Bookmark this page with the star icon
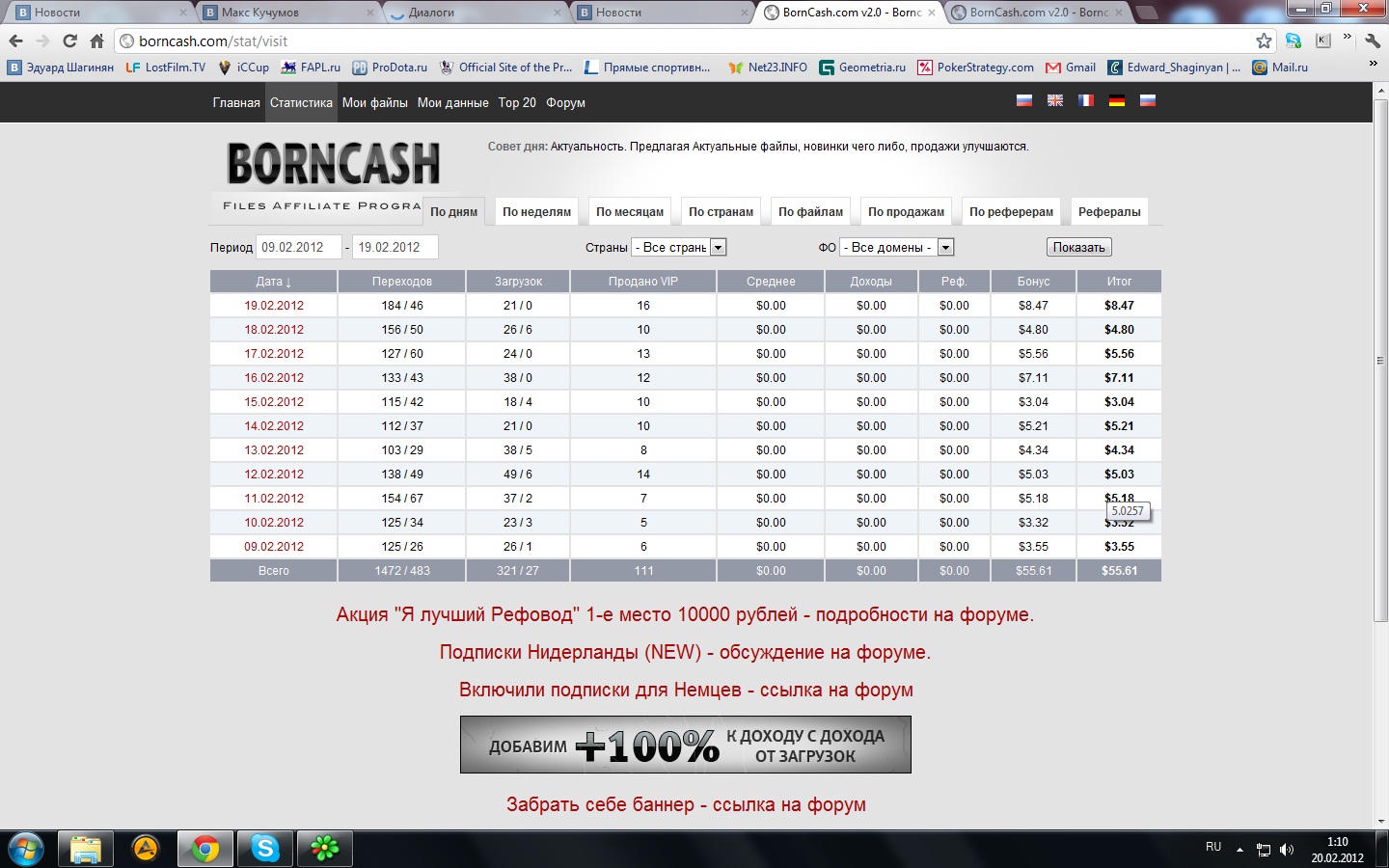The height and width of the screenshot is (868, 1389). click(x=1264, y=41)
